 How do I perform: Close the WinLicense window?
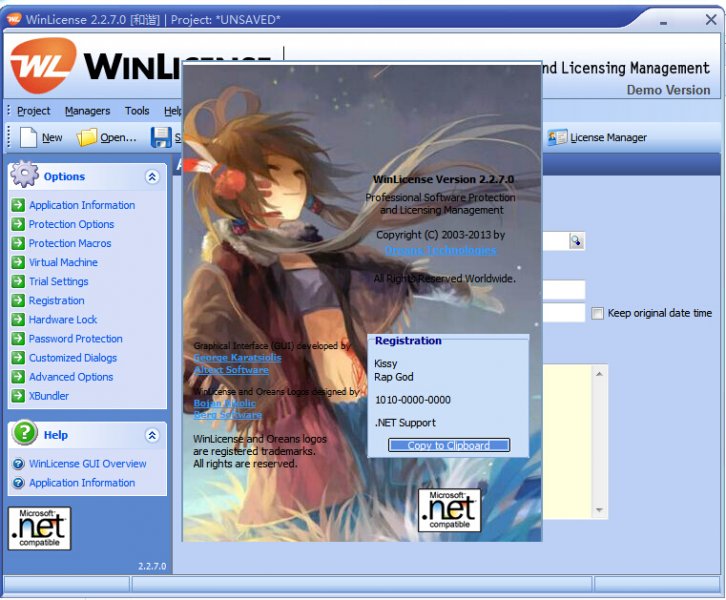coord(711,19)
